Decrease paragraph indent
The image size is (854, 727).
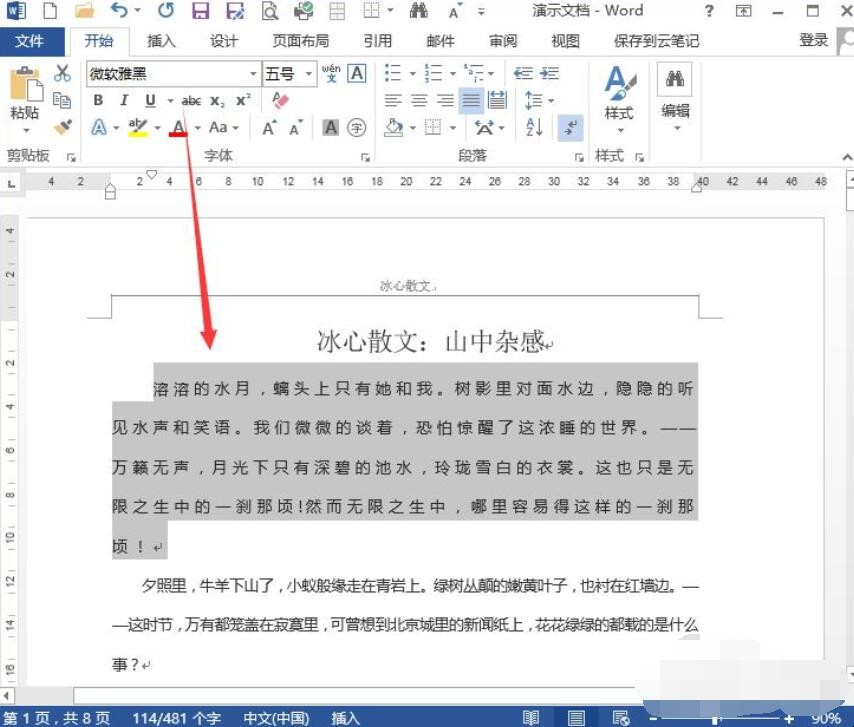click(523, 73)
